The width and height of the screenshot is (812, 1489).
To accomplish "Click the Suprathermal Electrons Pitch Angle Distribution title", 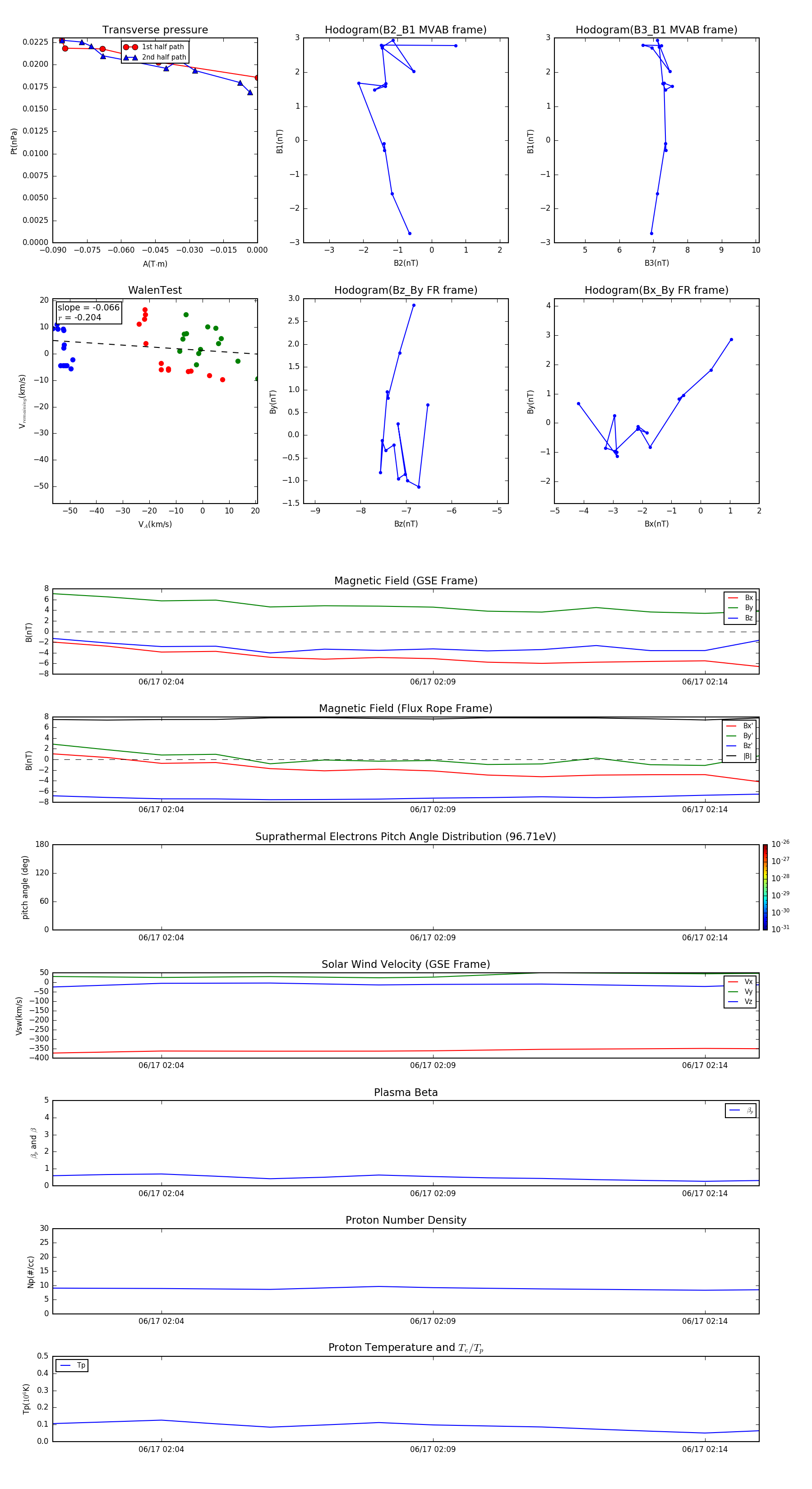I will click(x=406, y=837).
